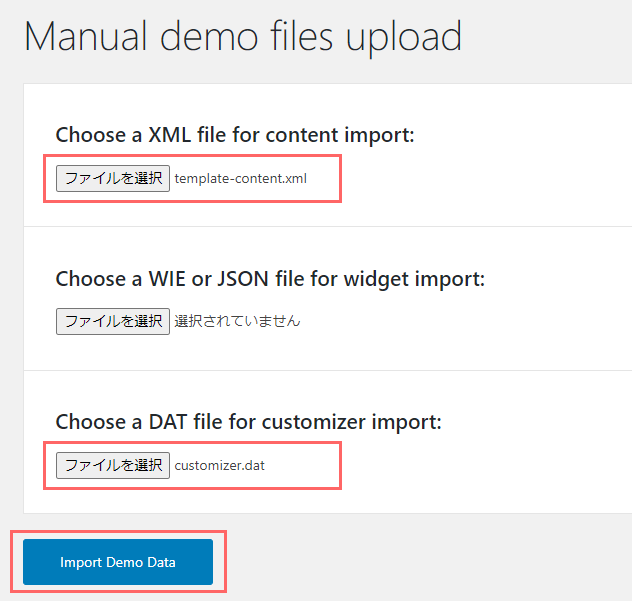Click 'Choose a WIE or JSON file' heading
Viewport: 632px width, 601px height.
(x=270, y=279)
